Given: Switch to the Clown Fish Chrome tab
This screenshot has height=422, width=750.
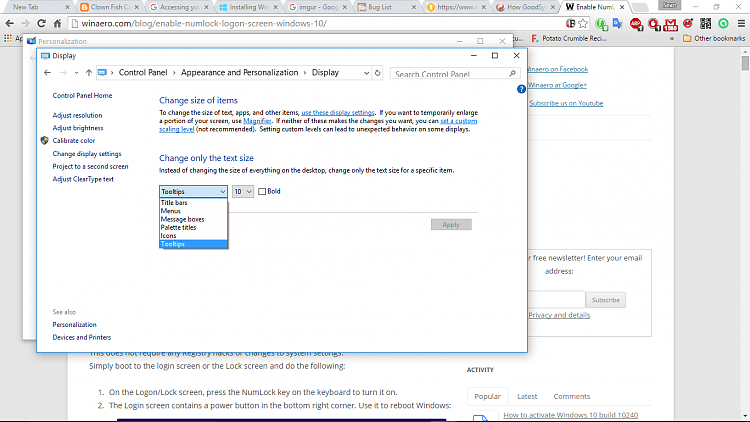Looking at the screenshot, I should coord(109,7).
